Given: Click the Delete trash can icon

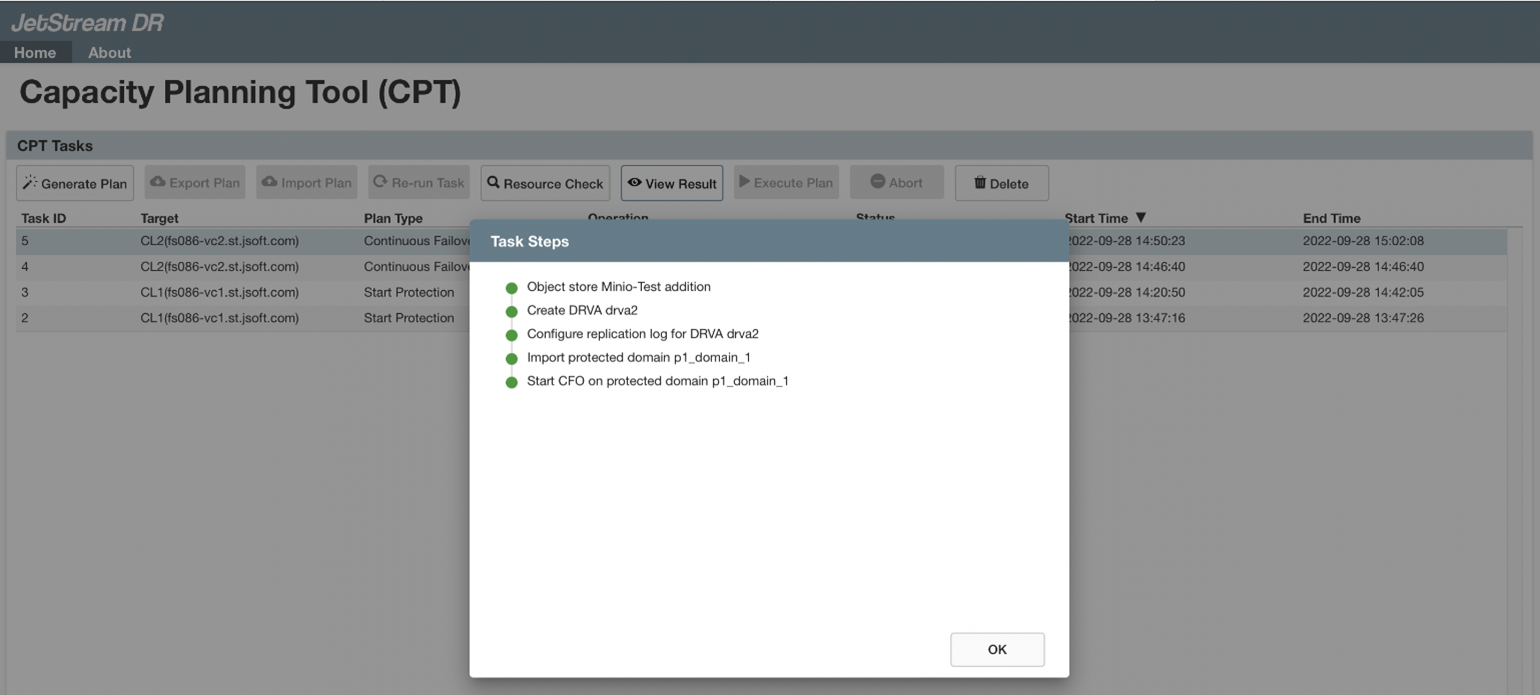Looking at the screenshot, I should [980, 183].
